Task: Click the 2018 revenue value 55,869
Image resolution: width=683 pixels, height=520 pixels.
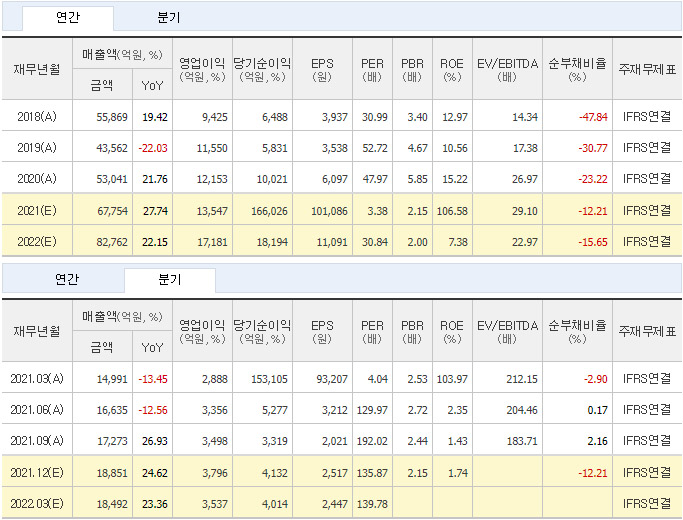Action: (x=112, y=117)
